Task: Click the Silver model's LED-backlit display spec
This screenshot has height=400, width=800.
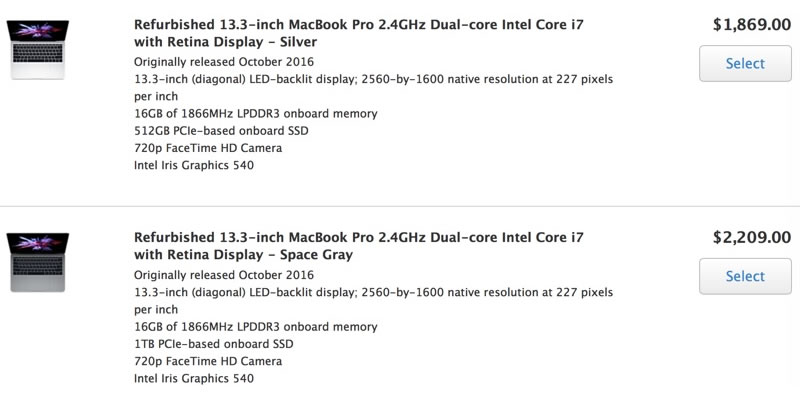Action: (373, 79)
